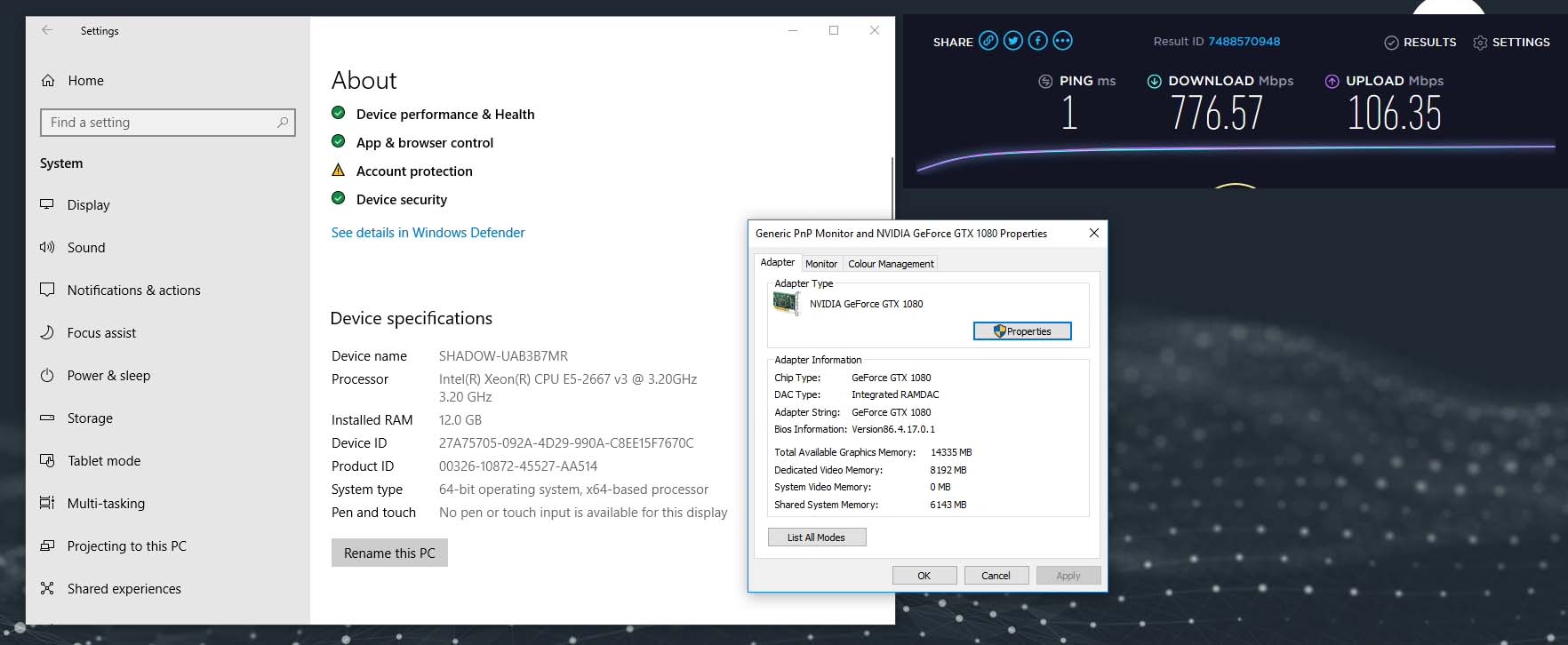Share the result on Twitter
The image size is (1568, 645).
[x=1013, y=41]
